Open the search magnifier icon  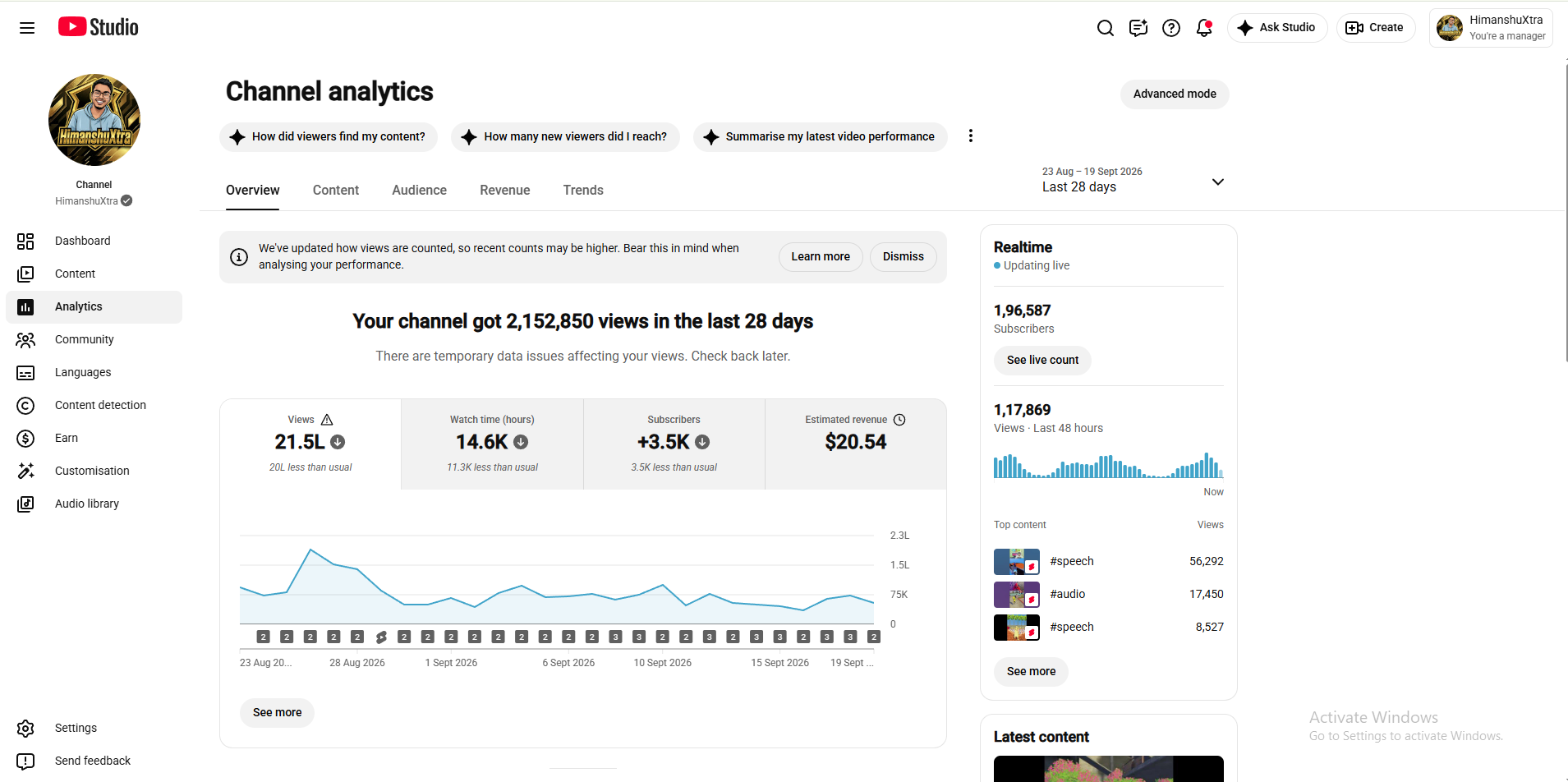point(1106,28)
